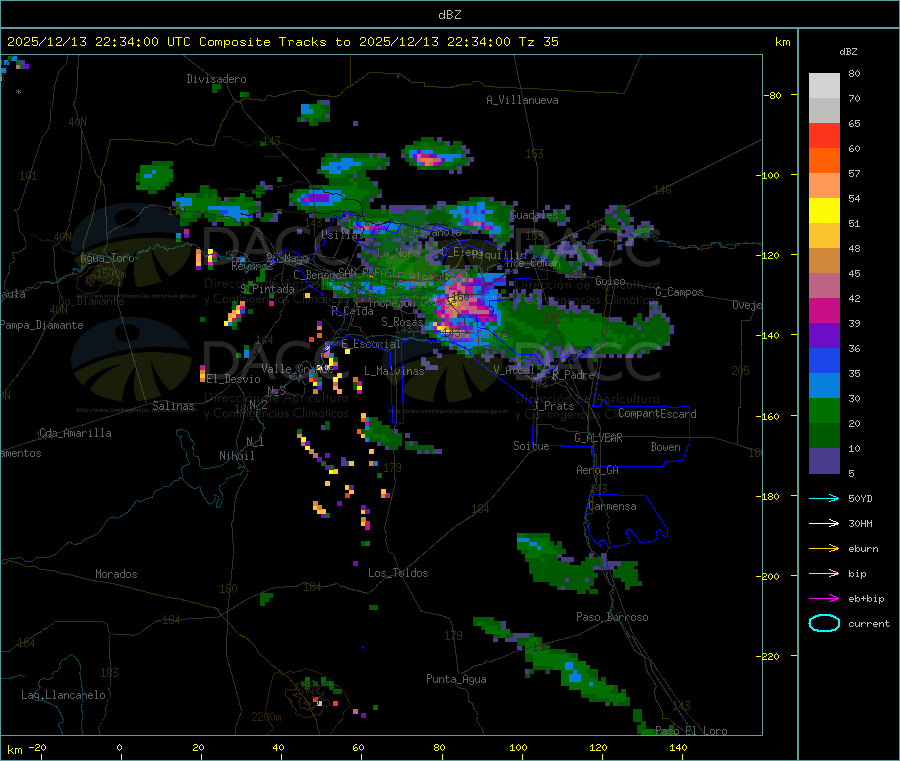Click the 'Valle_Grande' map label
The width and height of the screenshot is (900, 761).
297,369
